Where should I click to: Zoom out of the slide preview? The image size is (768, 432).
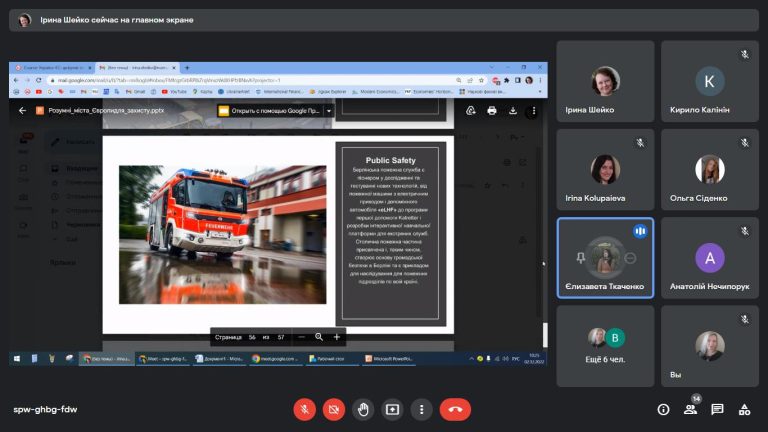click(x=301, y=337)
